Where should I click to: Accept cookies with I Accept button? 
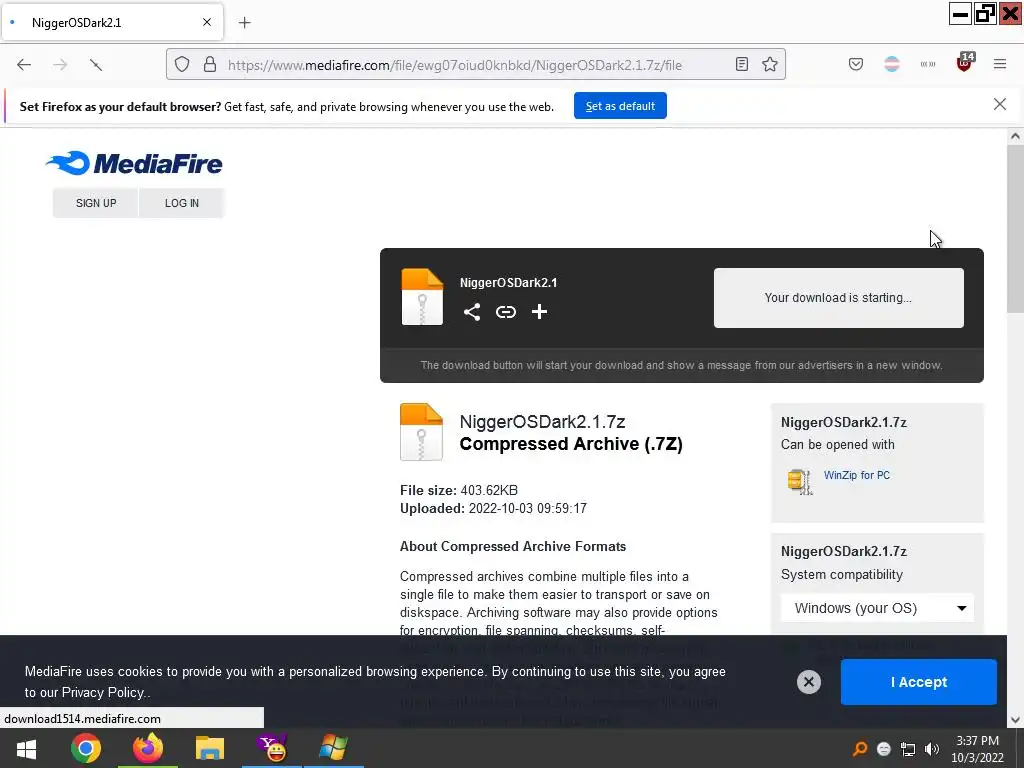(919, 682)
